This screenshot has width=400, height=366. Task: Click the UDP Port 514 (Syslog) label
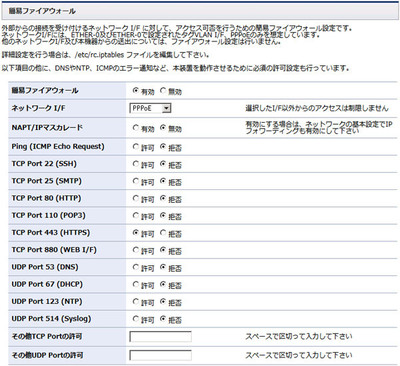click(x=51, y=319)
